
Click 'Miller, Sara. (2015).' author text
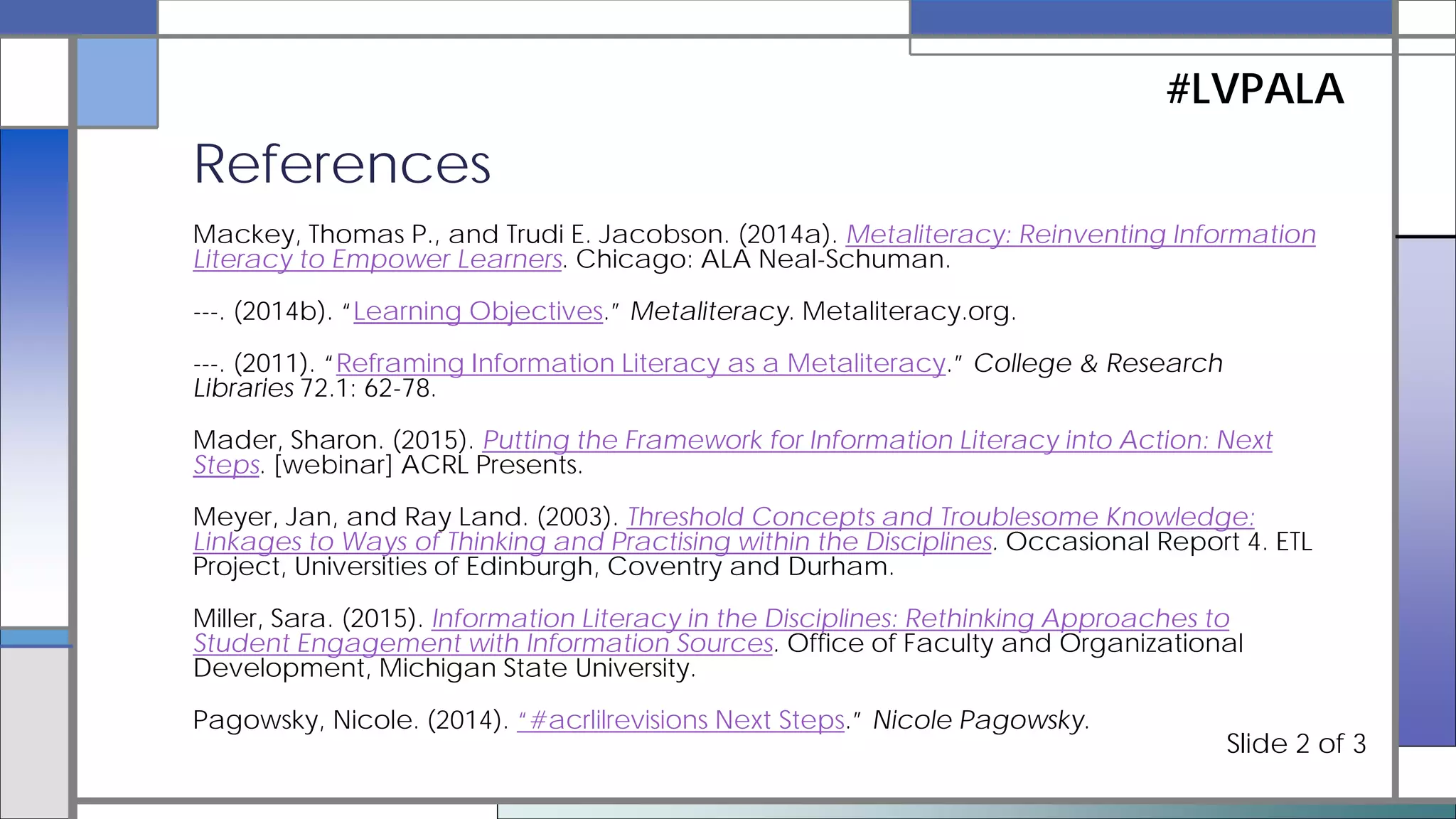(309, 618)
